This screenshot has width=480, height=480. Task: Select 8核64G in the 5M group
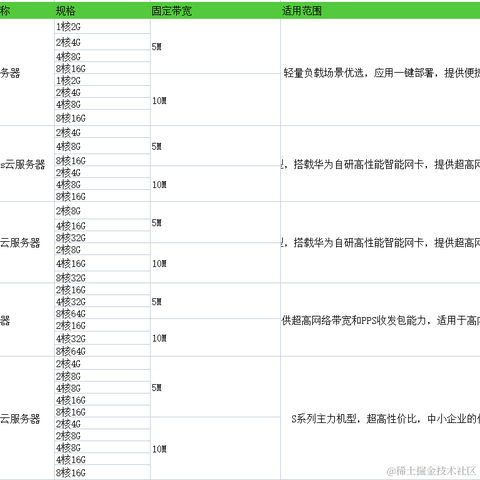click(x=102, y=313)
